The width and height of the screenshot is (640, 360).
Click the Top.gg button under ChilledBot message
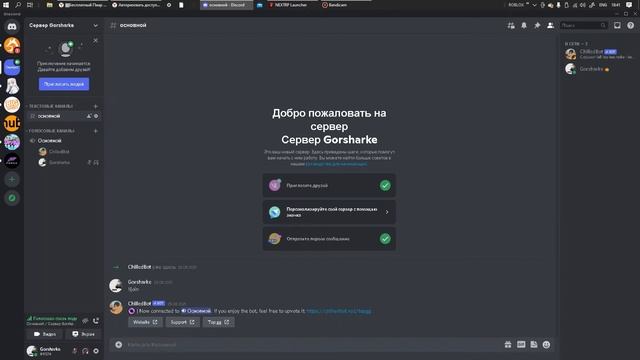218,322
